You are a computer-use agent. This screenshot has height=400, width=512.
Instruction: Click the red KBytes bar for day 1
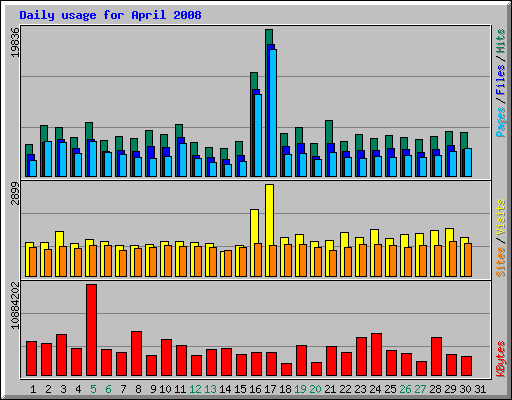point(32,358)
